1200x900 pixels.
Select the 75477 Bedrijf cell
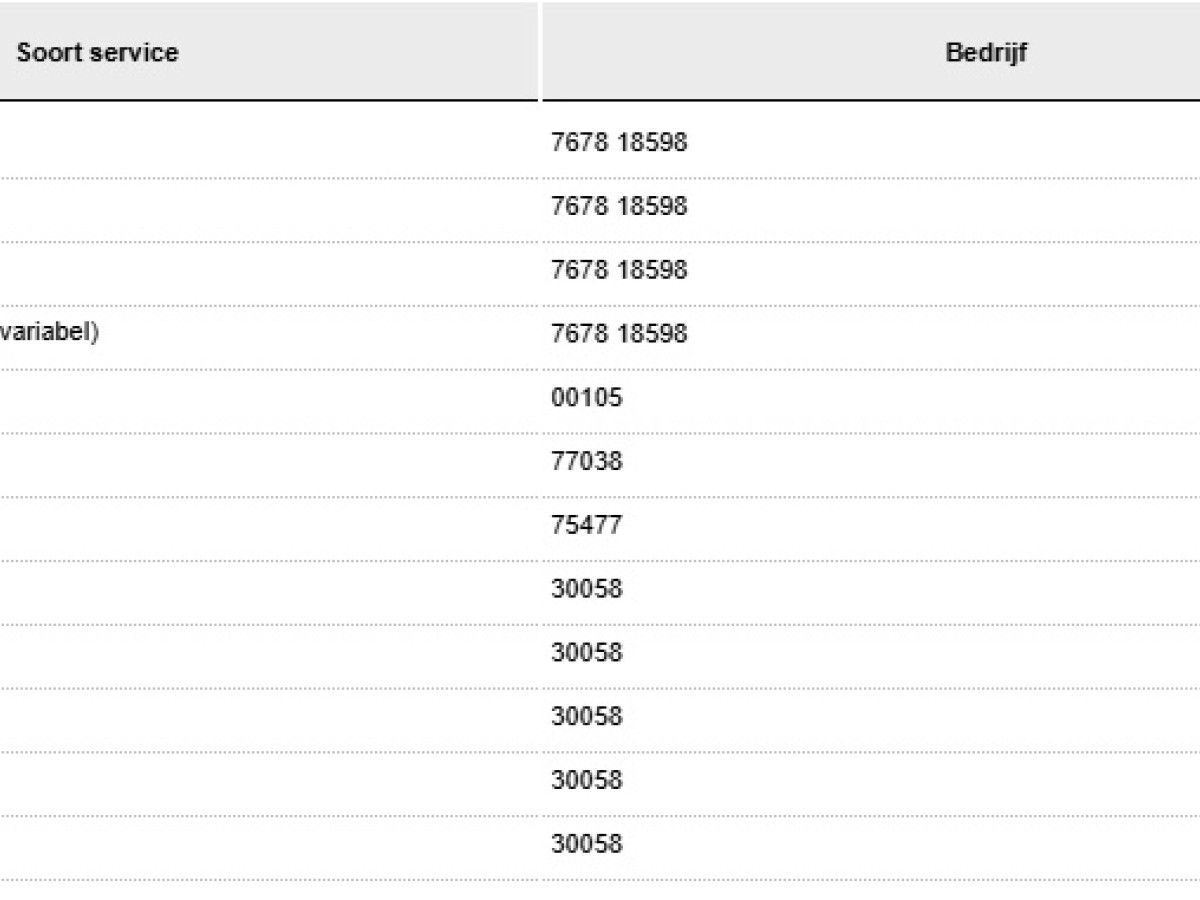pyautogui.click(x=586, y=525)
